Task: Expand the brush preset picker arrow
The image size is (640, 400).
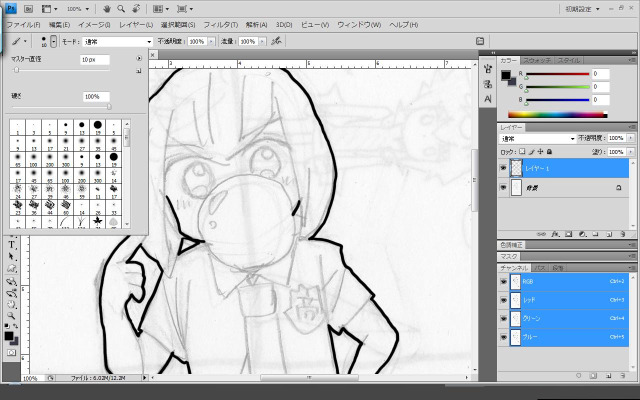Action: point(53,42)
